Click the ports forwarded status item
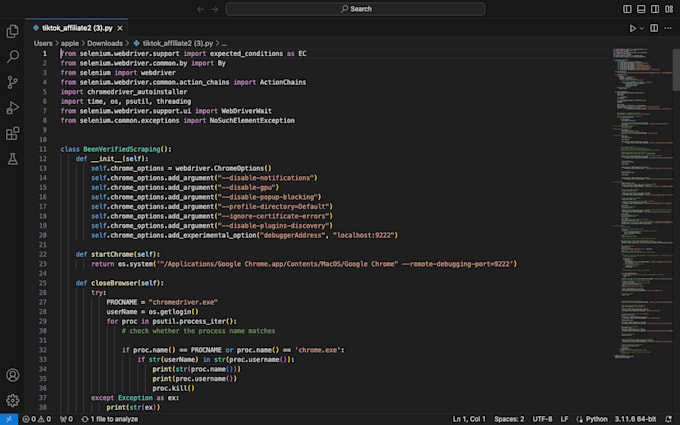 66,419
